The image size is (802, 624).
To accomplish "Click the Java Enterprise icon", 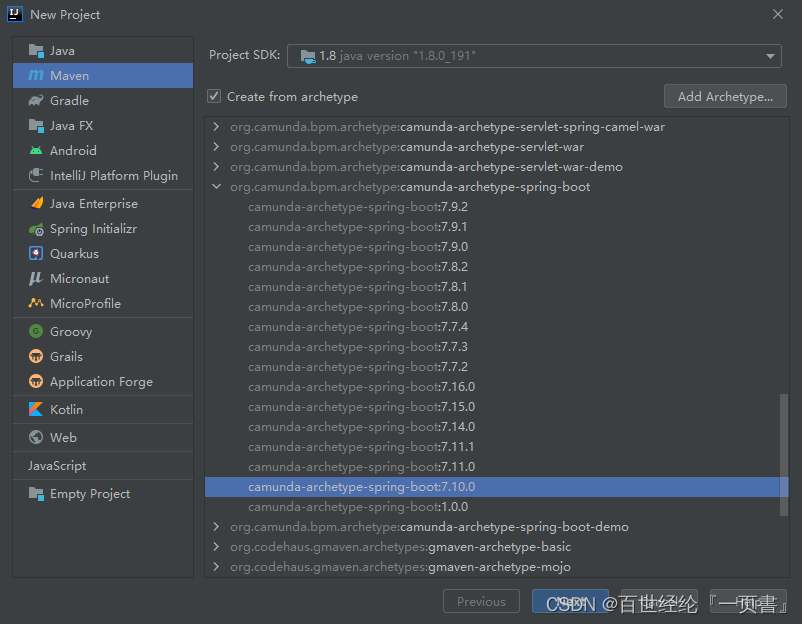I will coord(36,204).
